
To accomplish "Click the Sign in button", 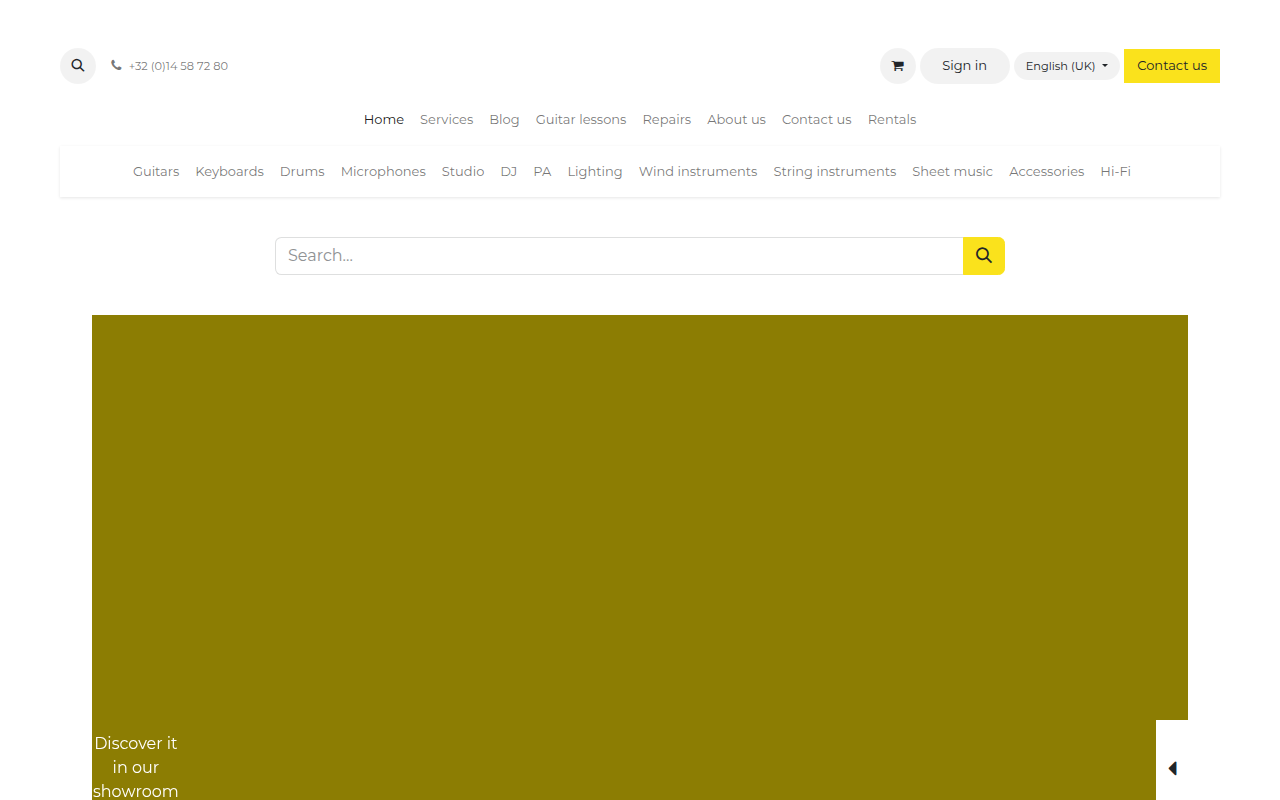I will [x=964, y=66].
